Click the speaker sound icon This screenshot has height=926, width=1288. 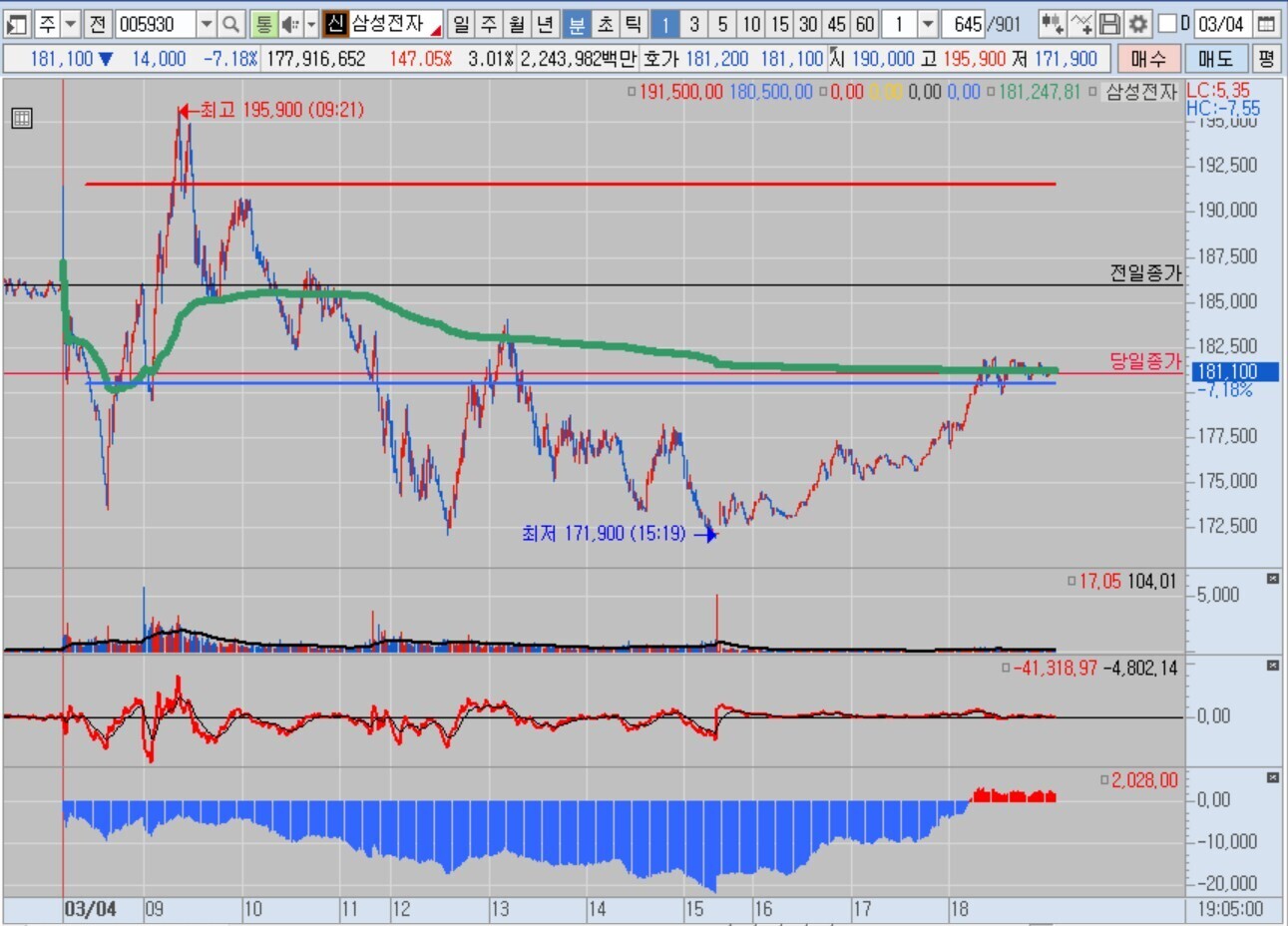(x=289, y=24)
